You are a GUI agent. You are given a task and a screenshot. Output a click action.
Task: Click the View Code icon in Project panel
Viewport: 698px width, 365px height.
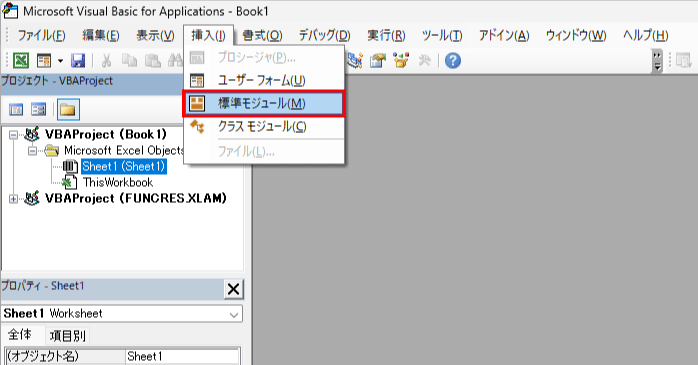tap(16, 110)
